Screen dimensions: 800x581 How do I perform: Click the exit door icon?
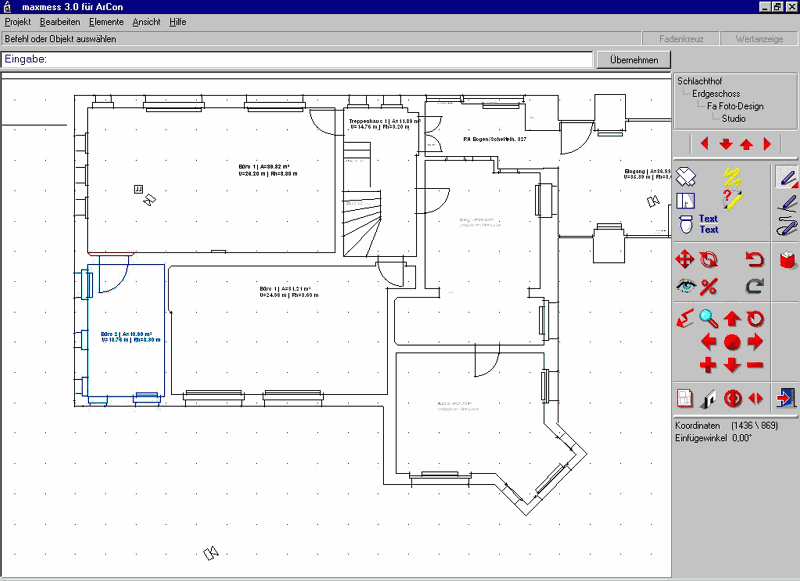pyautogui.click(x=787, y=397)
